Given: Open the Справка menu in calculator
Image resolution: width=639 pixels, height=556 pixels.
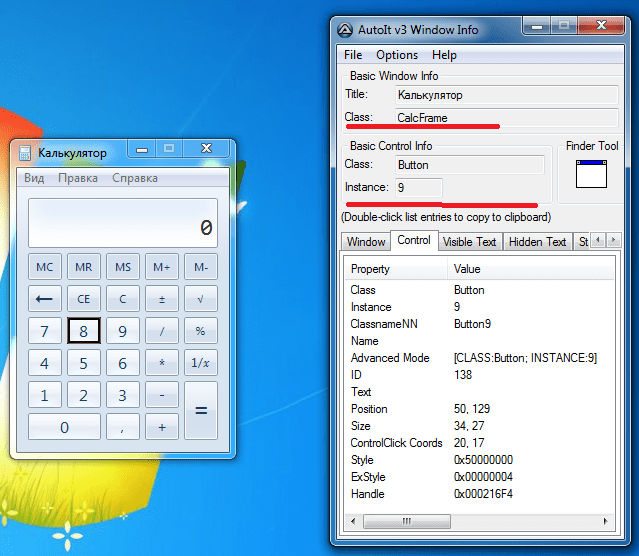Looking at the screenshot, I should (x=135, y=178).
